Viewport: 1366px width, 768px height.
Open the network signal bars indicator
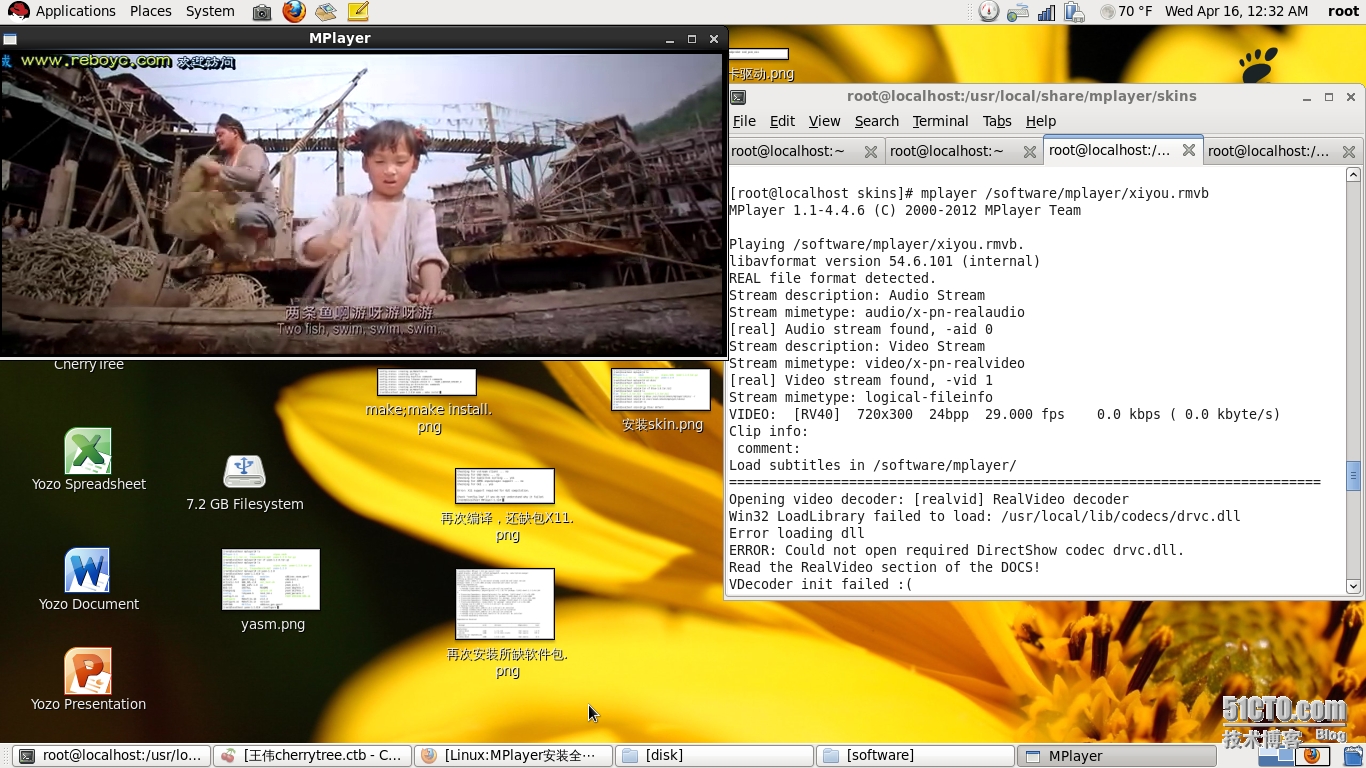coord(1046,12)
